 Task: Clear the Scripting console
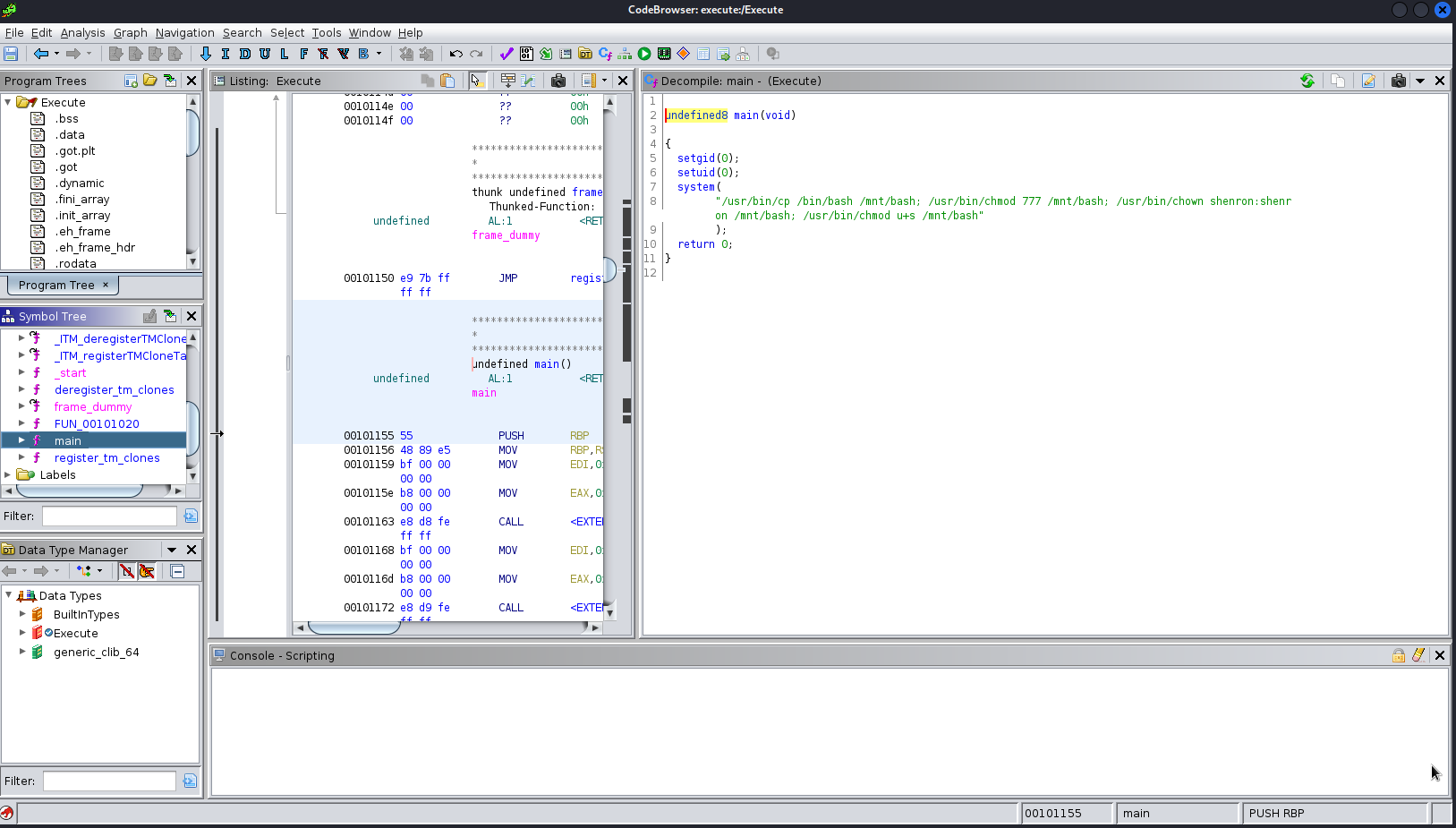coord(1418,655)
